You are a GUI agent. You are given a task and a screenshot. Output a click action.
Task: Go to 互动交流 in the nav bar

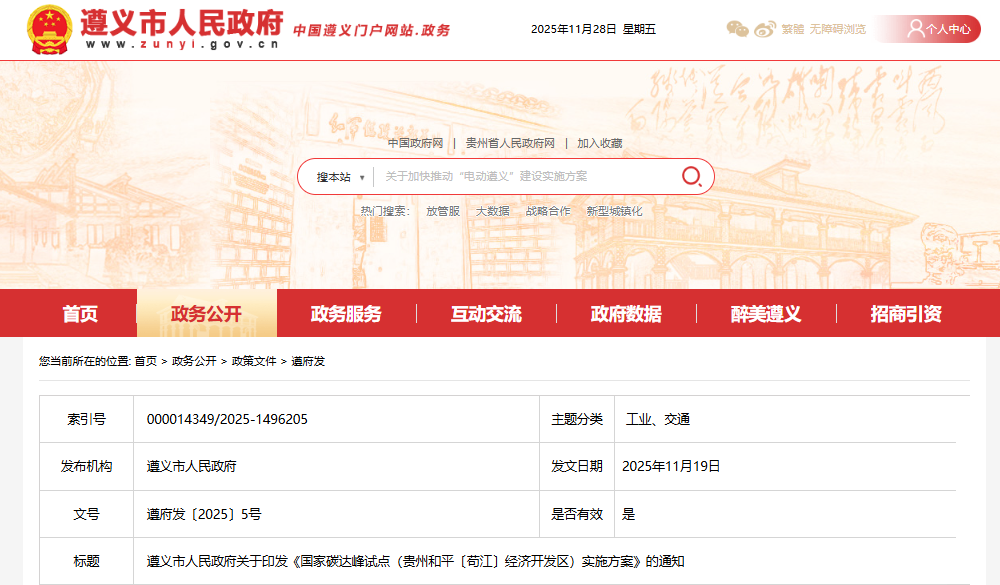486,314
